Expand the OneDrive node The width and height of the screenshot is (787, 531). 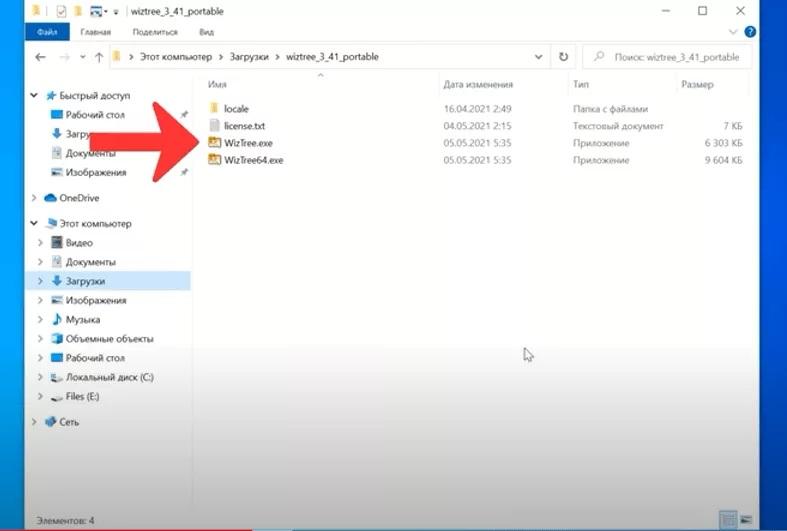tap(34, 198)
